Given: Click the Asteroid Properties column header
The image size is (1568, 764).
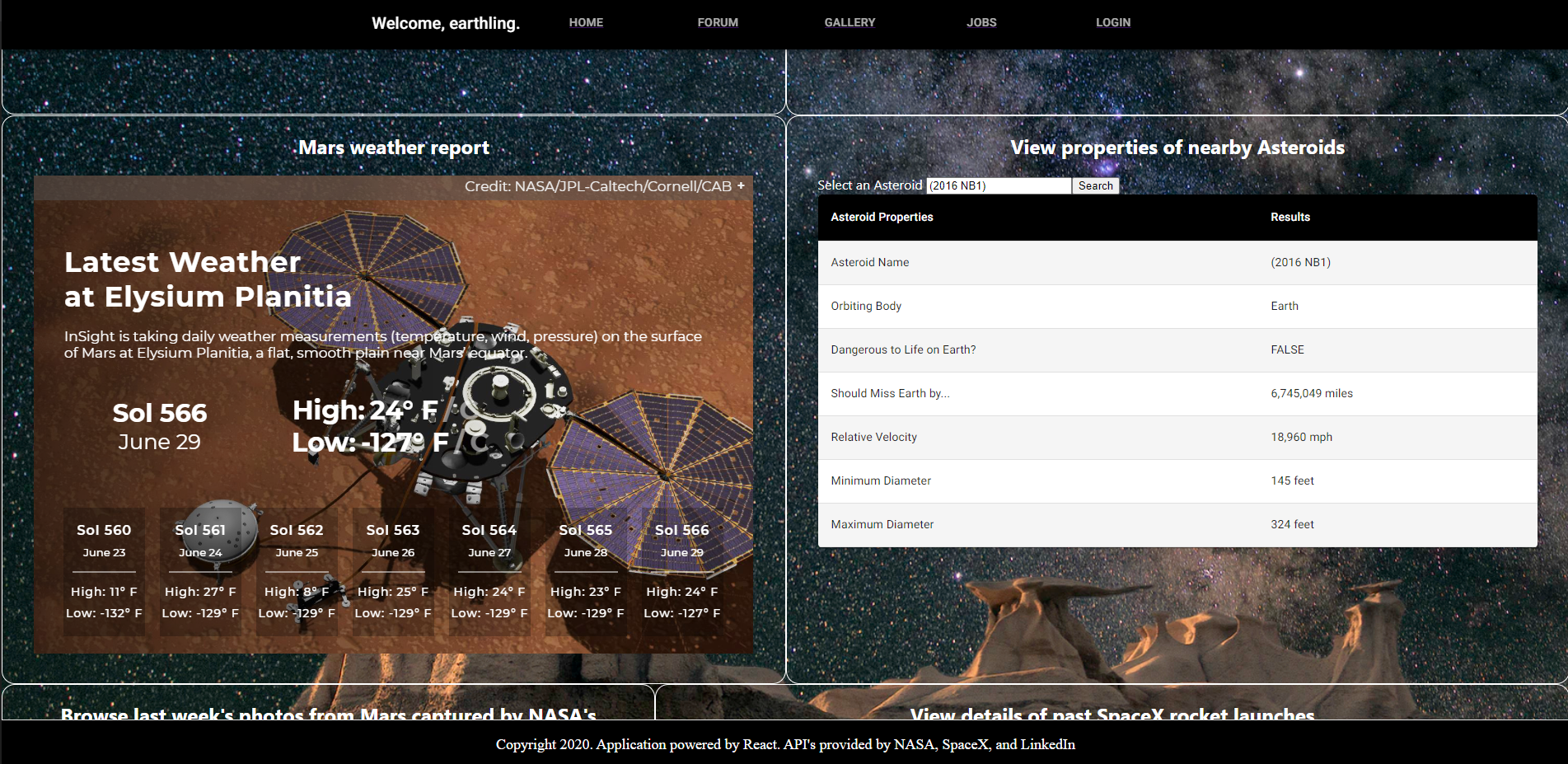Looking at the screenshot, I should pos(882,217).
